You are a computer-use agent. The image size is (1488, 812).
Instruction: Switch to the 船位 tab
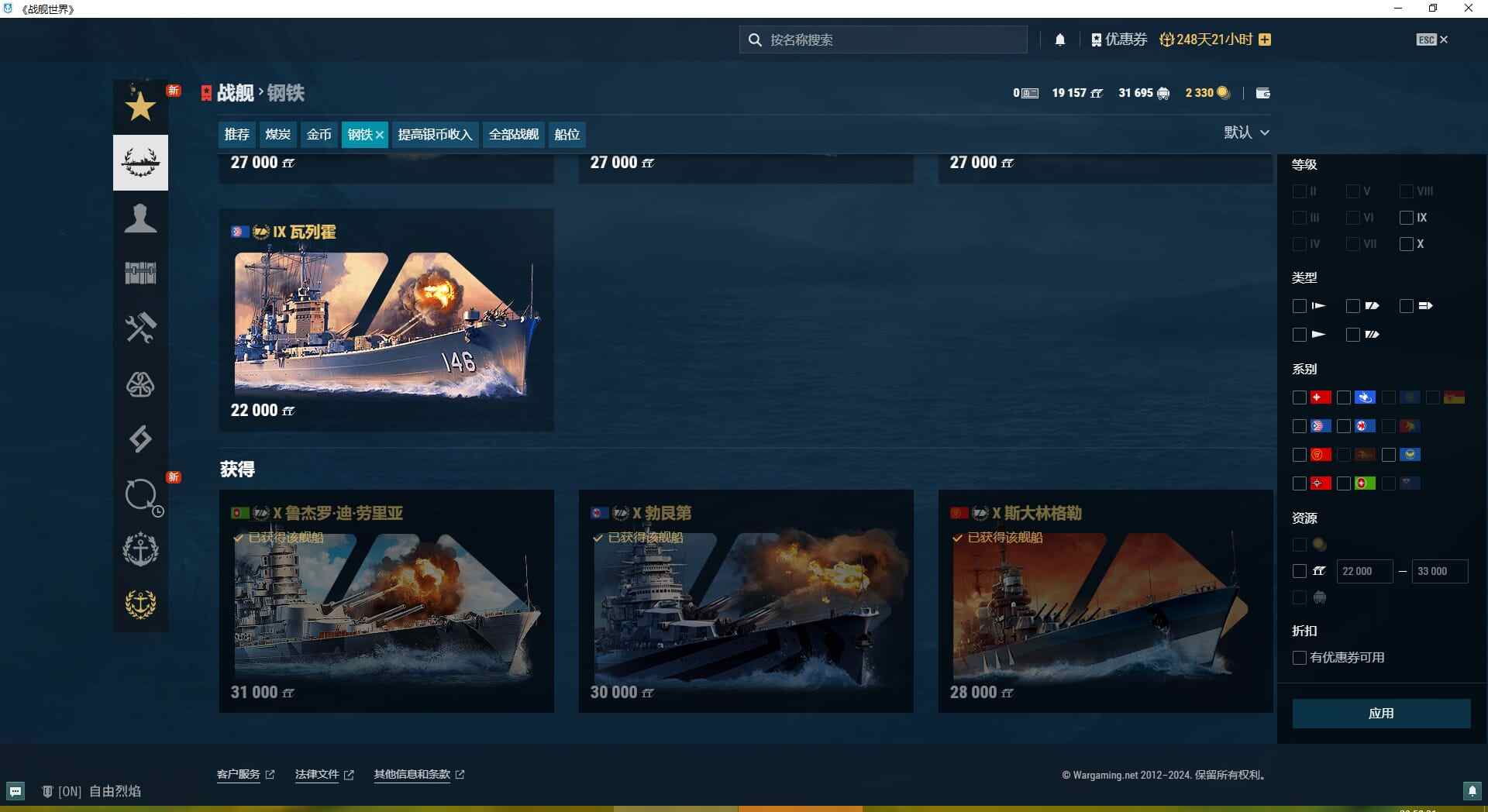point(567,135)
